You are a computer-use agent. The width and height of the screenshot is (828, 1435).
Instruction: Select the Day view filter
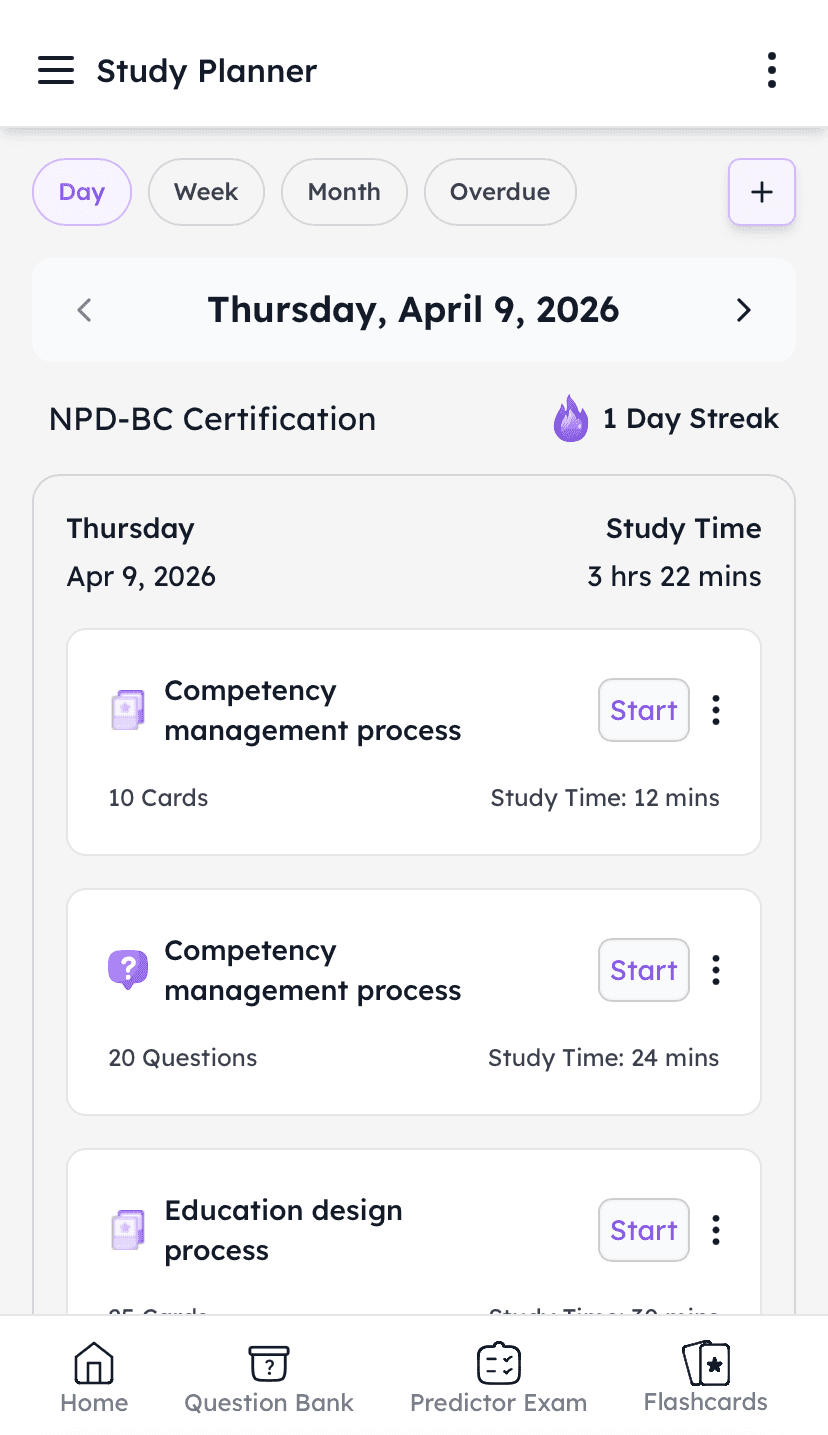(x=82, y=192)
